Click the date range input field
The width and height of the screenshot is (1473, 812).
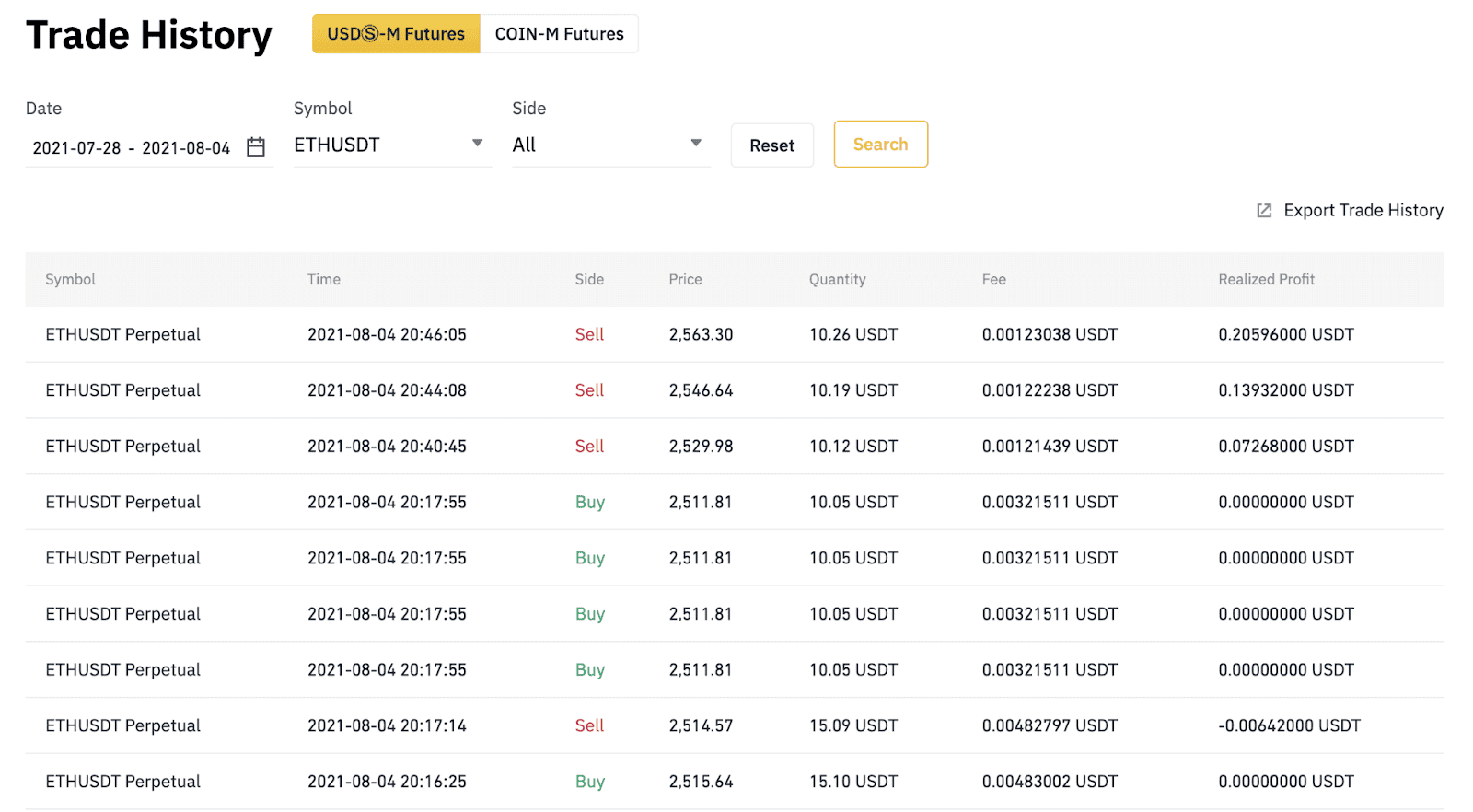149,147
